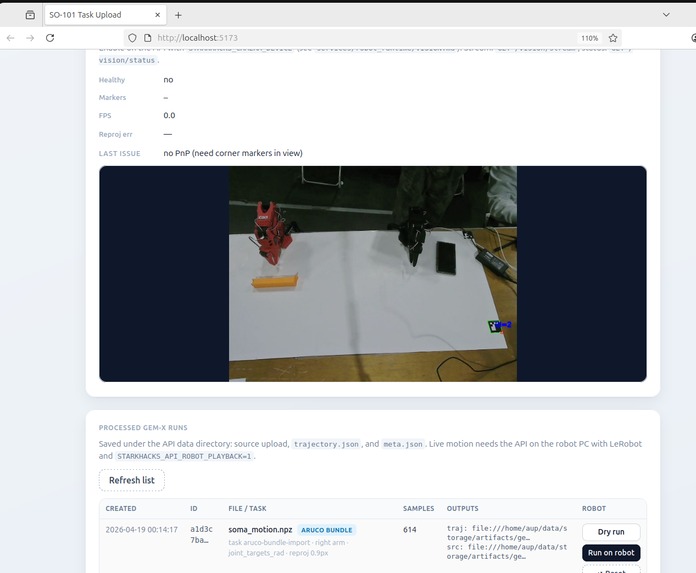Click the run ID a1d3c7ba

coord(202,534)
